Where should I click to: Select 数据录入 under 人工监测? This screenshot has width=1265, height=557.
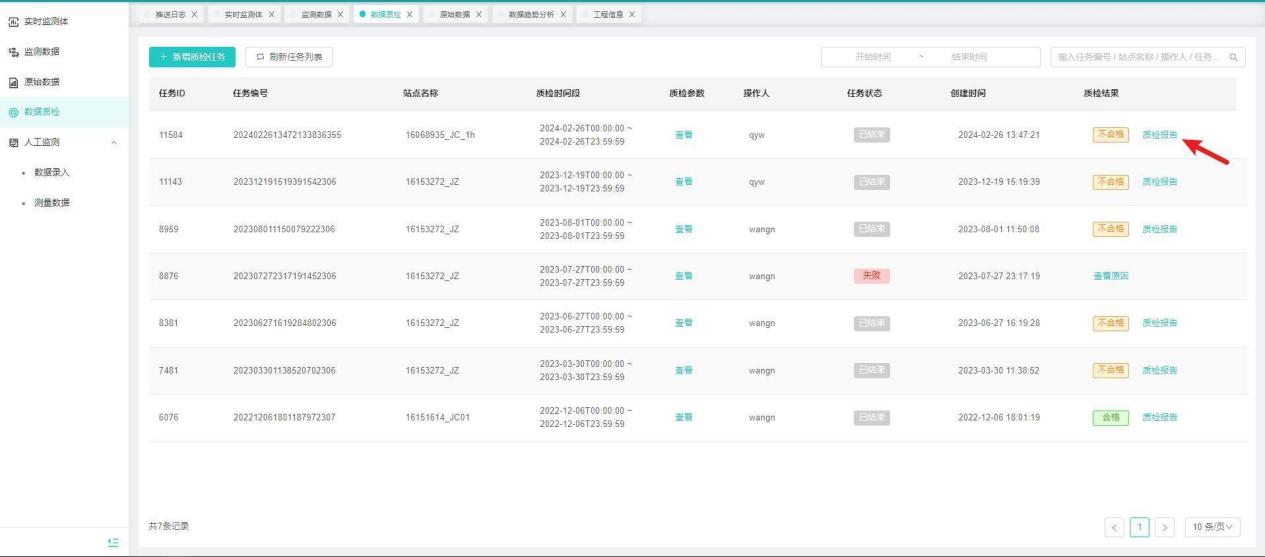point(52,172)
